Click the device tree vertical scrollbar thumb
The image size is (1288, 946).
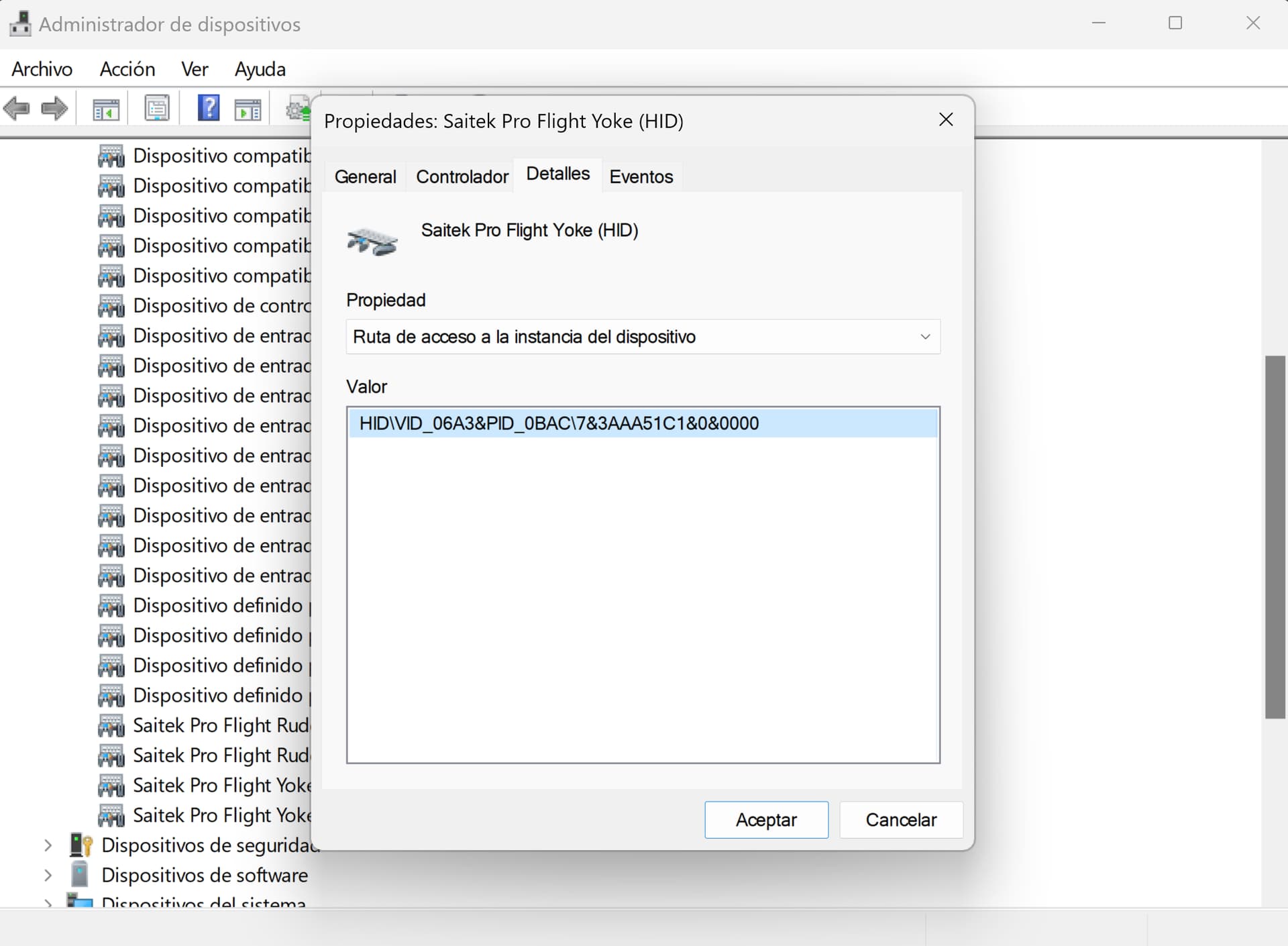pyautogui.click(x=1274, y=537)
